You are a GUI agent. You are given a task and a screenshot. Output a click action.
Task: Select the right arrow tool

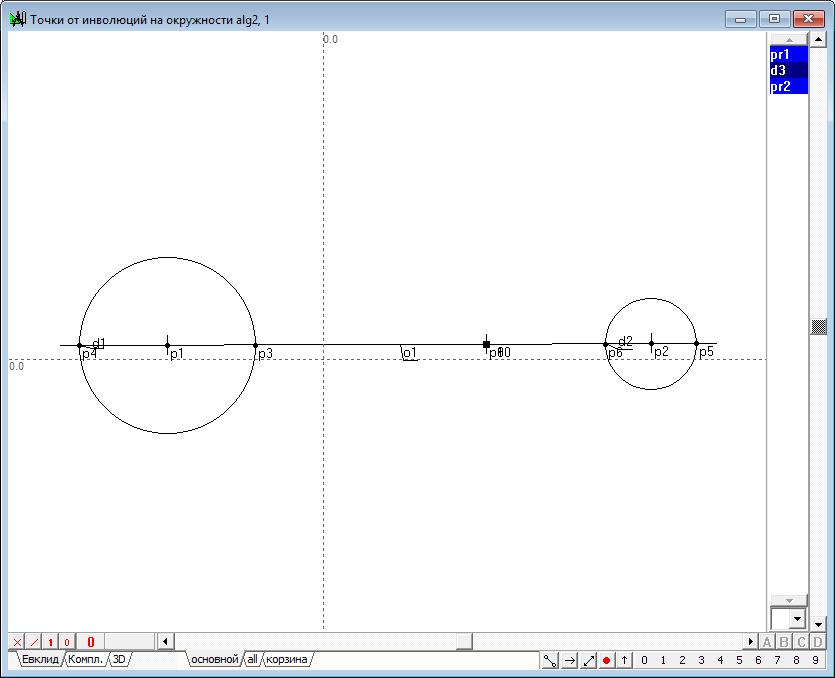[x=569, y=660]
